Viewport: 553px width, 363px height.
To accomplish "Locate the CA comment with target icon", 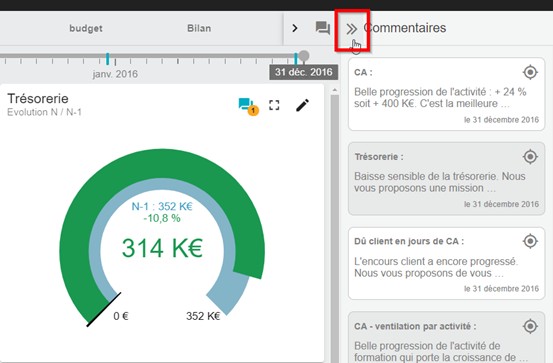I will [x=530, y=72].
